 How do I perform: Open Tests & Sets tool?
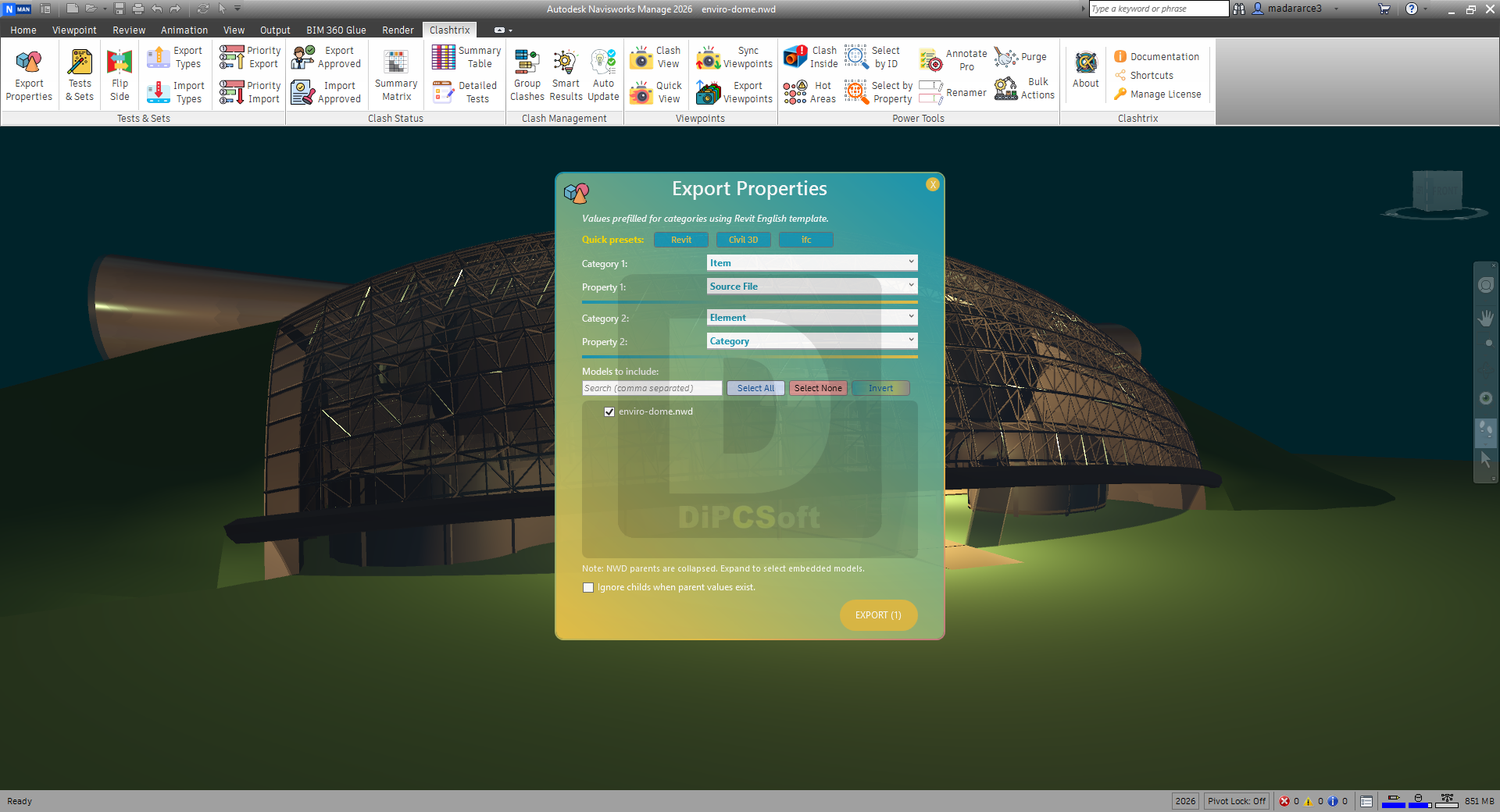click(x=80, y=75)
